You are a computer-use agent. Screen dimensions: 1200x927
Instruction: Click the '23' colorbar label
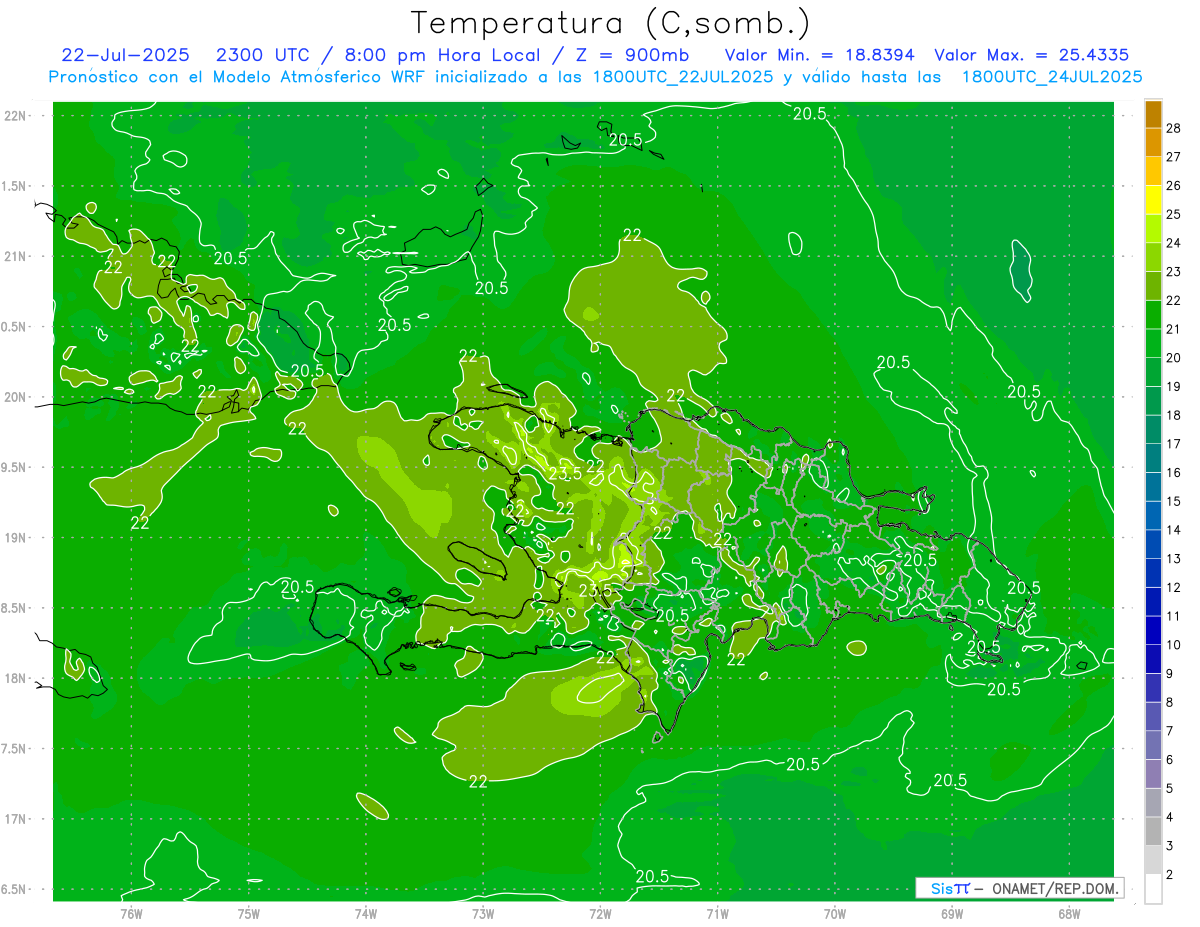point(1174,271)
